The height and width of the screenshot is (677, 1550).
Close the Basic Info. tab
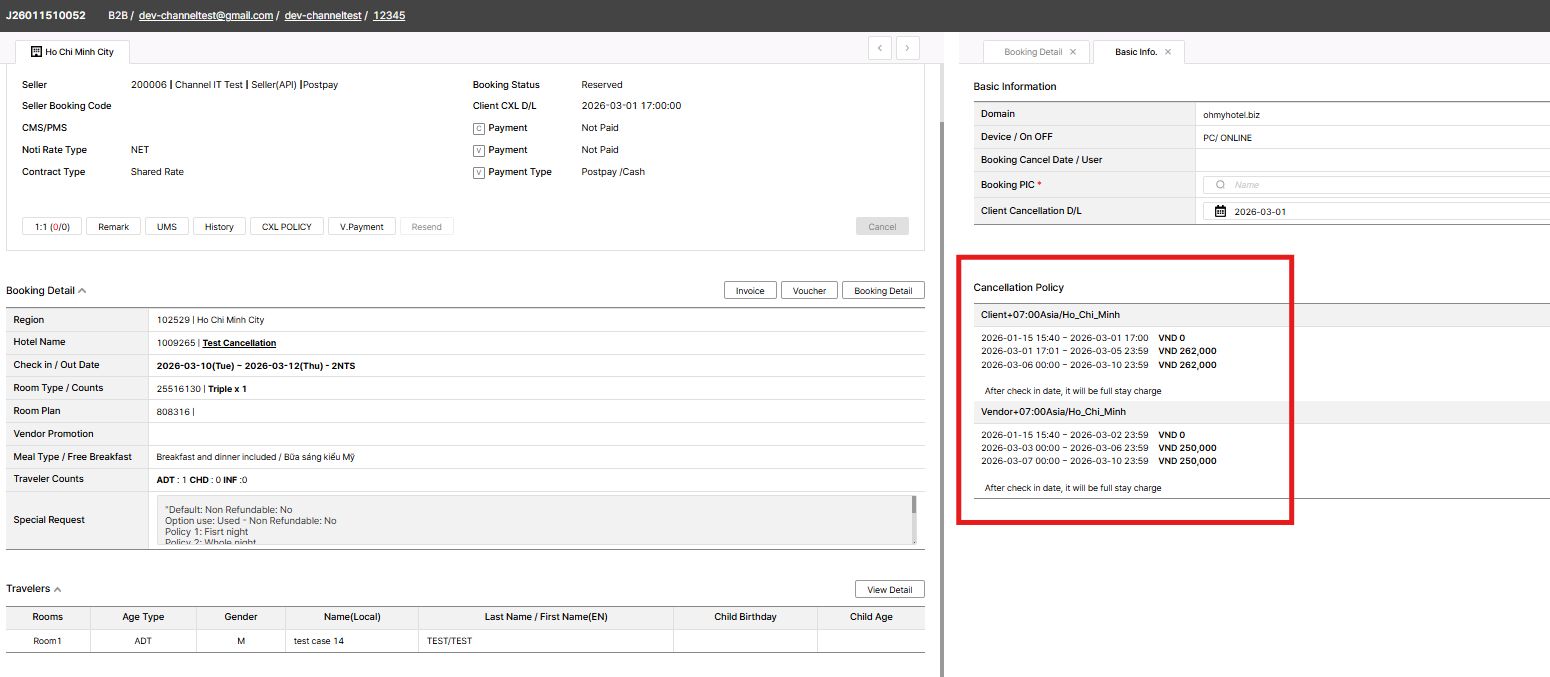pos(1168,52)
